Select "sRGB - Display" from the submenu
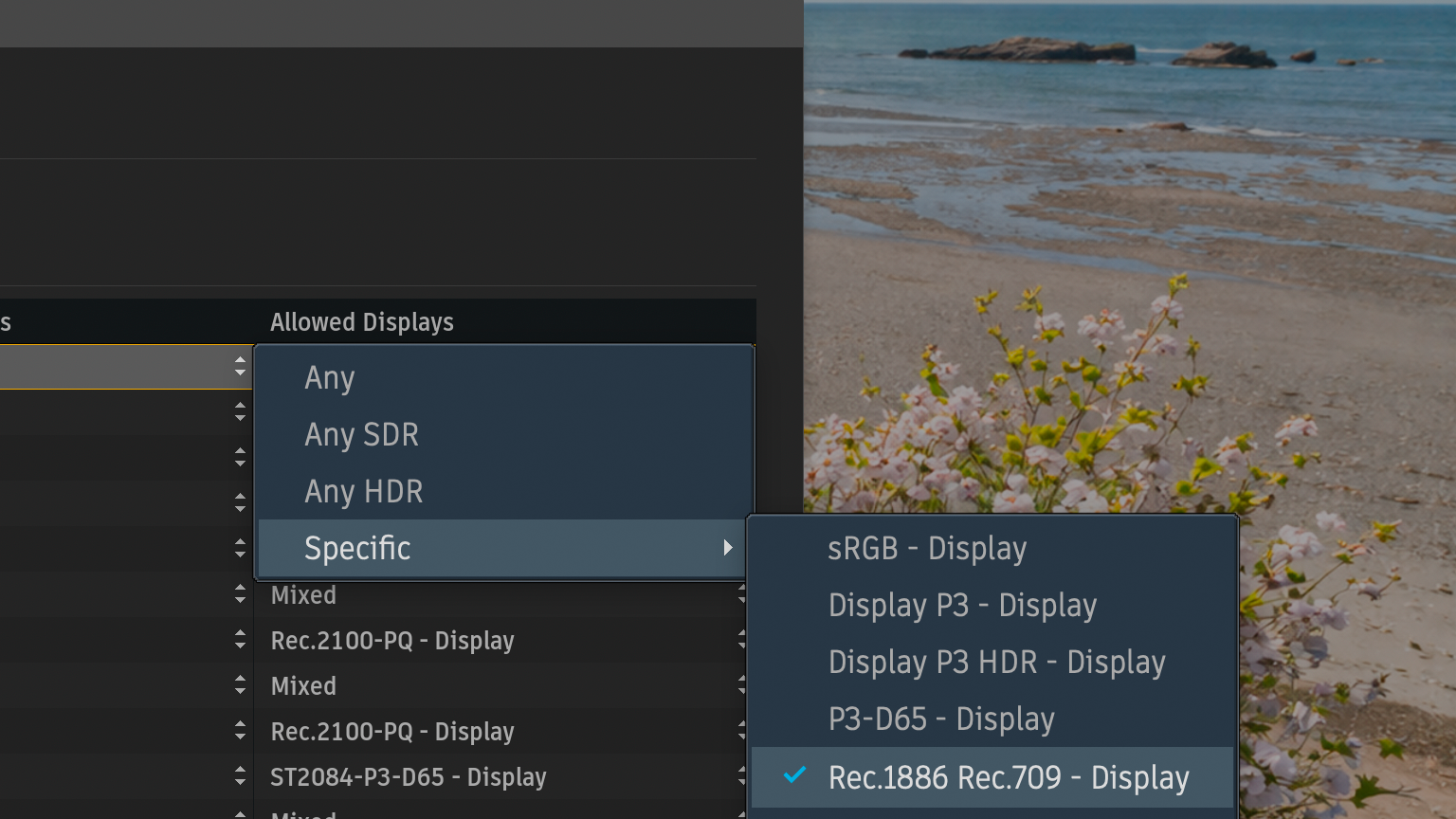Image resolution: width=1456 pixels, height=819 pixels. 926,549
